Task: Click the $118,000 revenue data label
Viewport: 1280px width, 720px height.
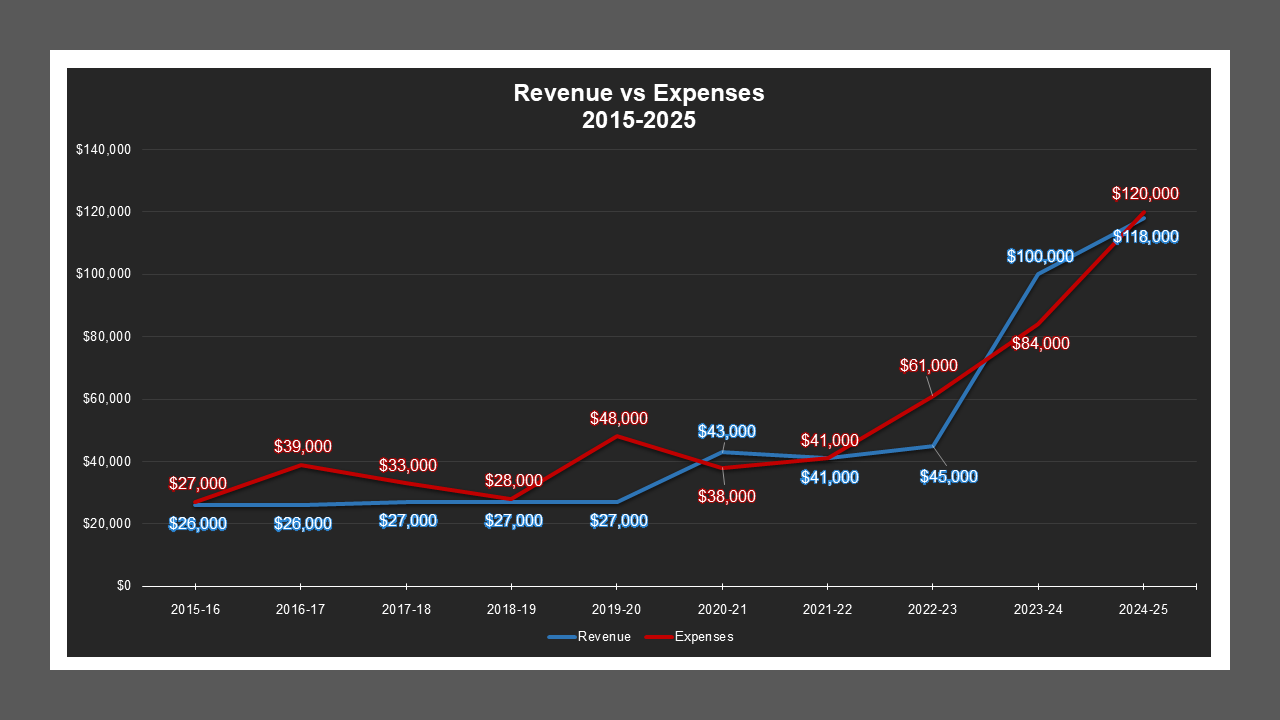Action: tap(1145, 237)
